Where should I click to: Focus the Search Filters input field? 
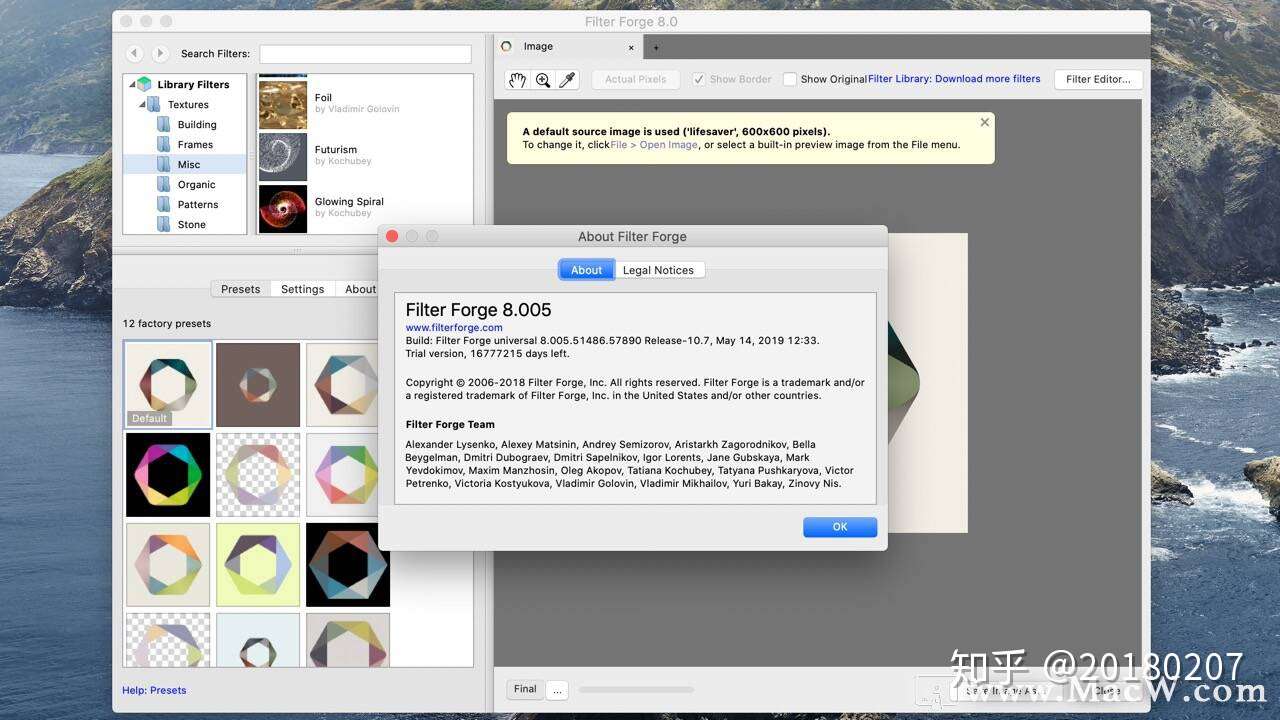click(x=365, y=54)
